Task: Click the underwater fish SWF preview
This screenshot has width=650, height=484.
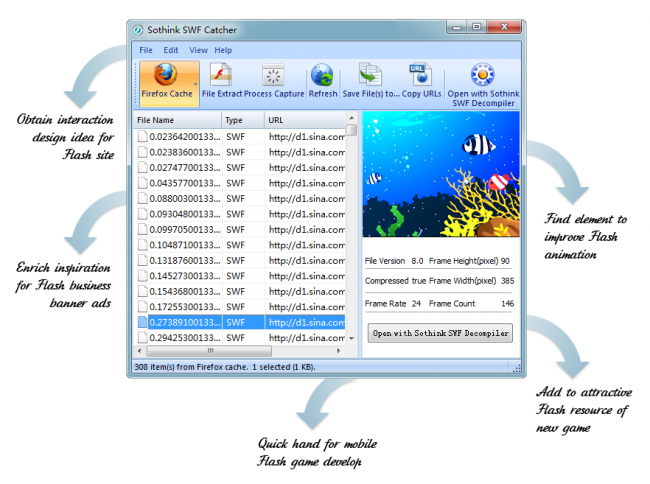Action: 441,174
